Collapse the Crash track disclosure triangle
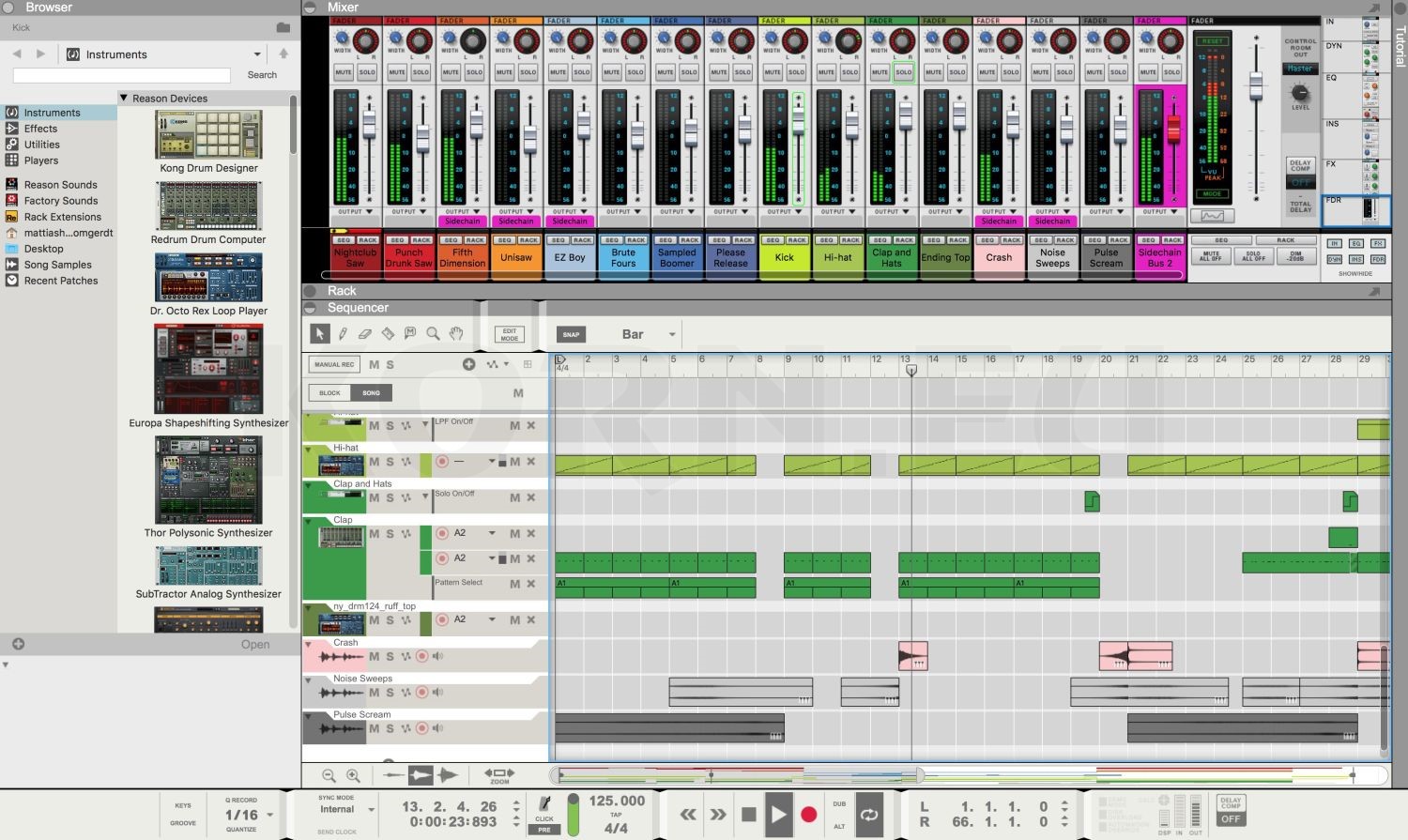 (x=310, y=643)
